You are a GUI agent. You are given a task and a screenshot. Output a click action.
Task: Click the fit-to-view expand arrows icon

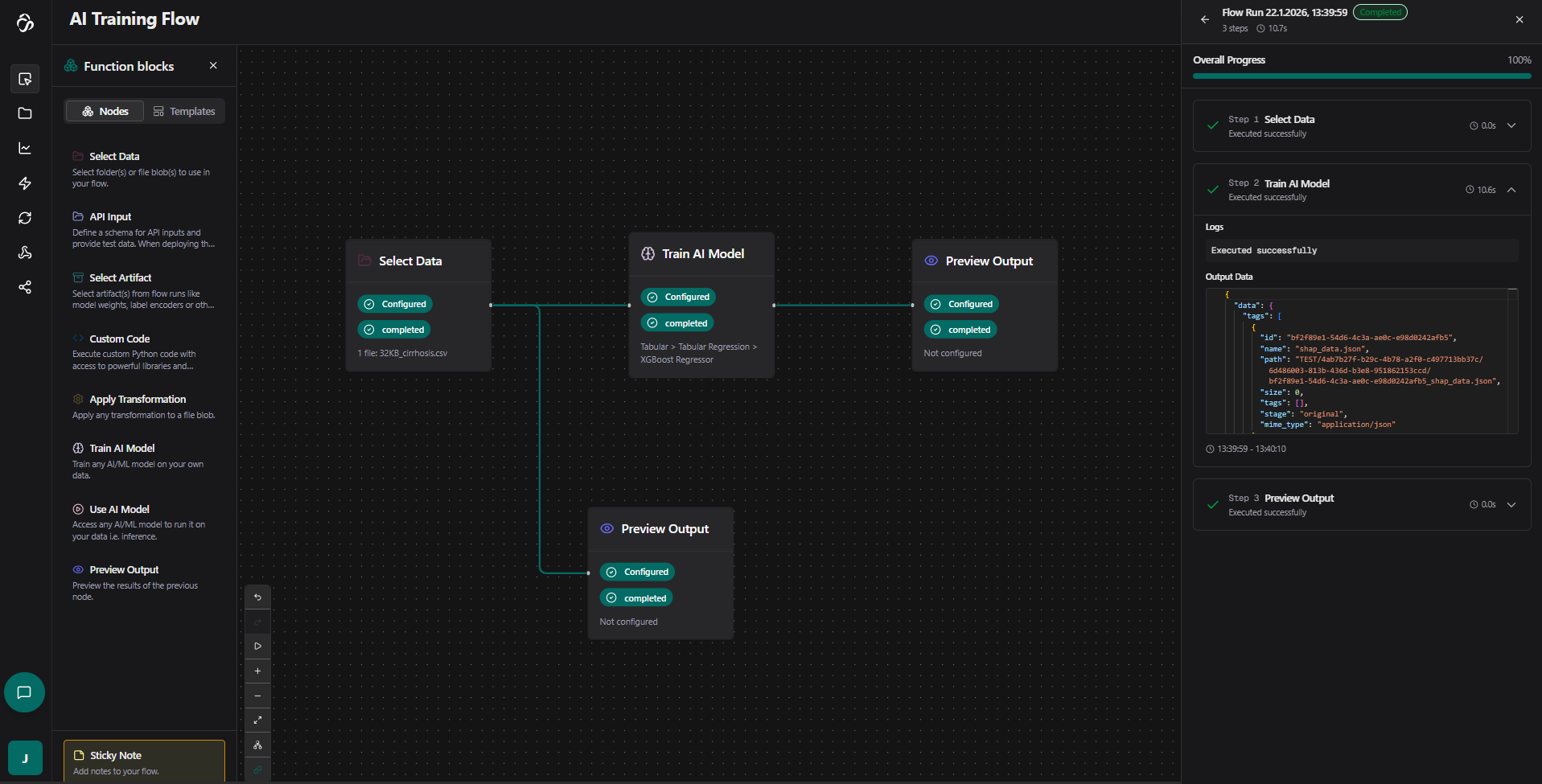click(257, 720)
